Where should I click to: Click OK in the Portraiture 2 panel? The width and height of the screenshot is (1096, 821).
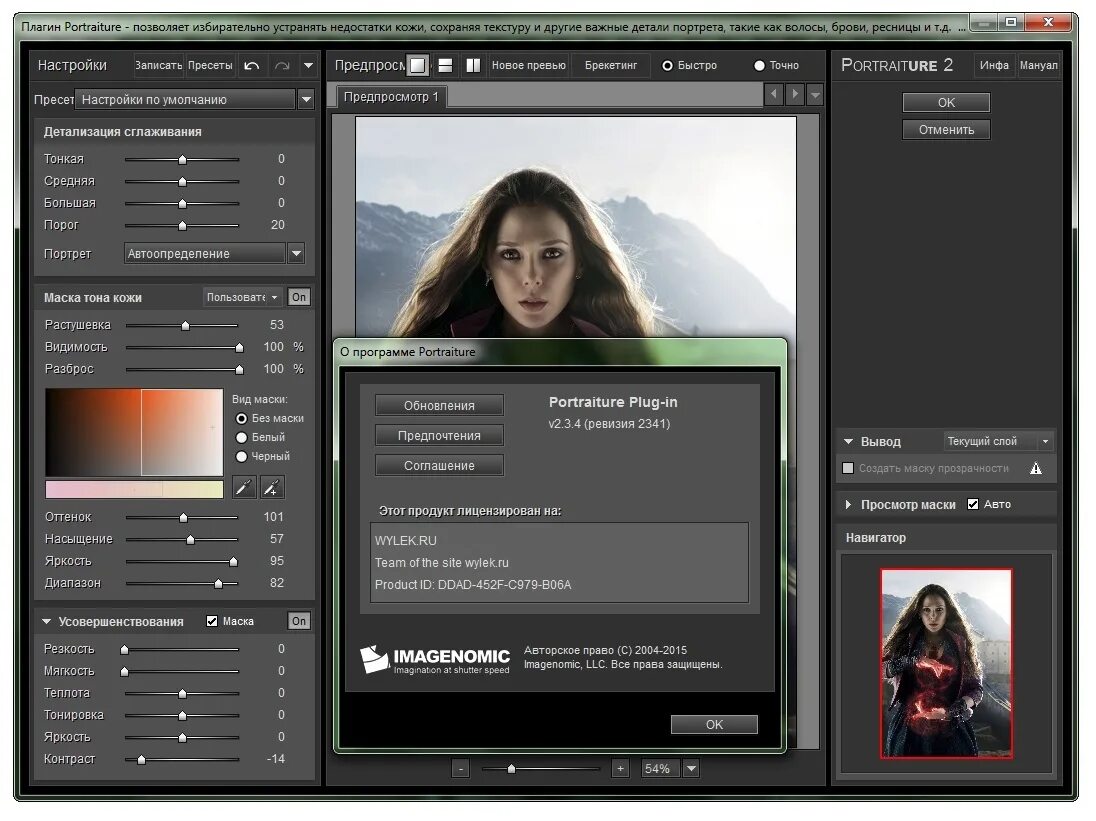pyautogui.click(x=946, y=103)
